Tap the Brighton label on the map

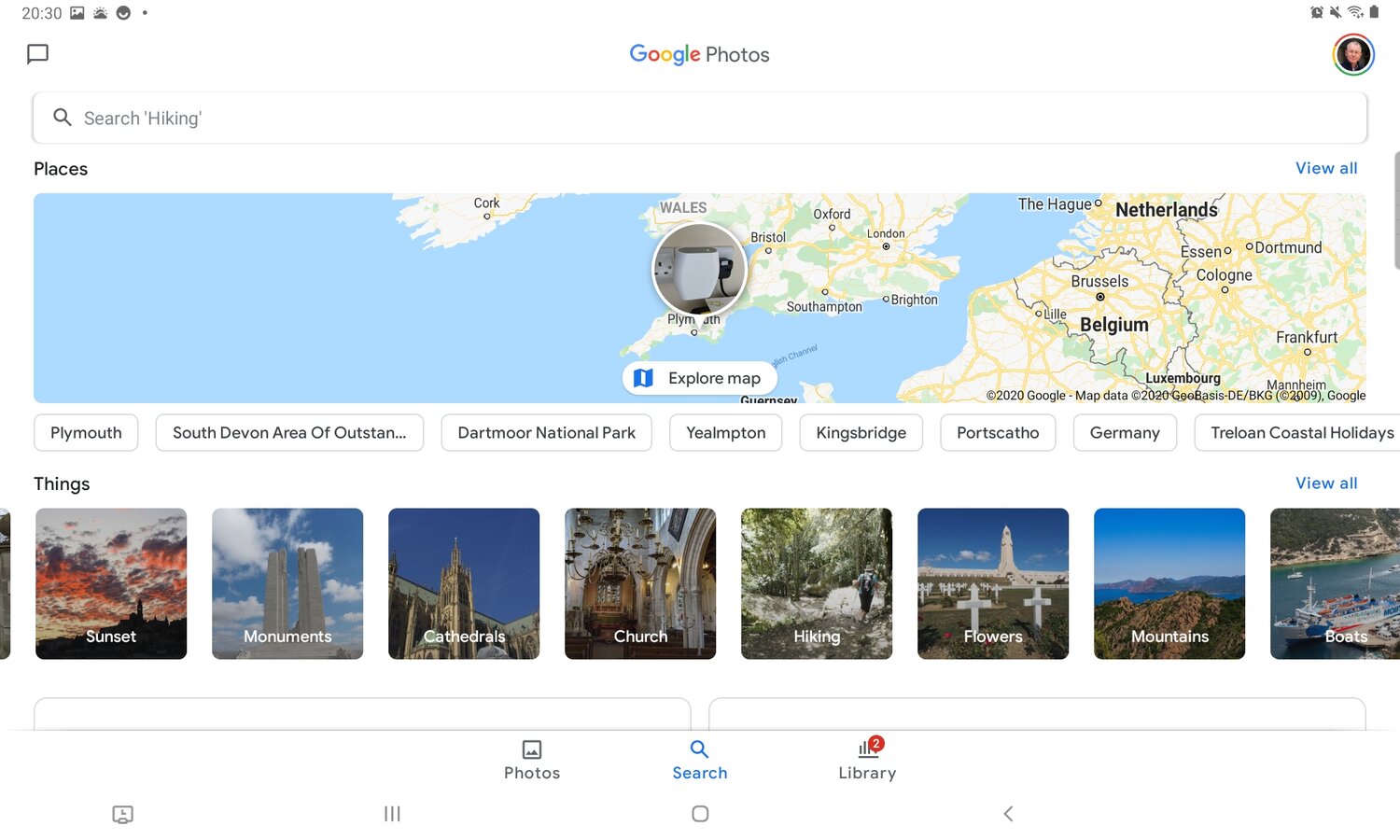pos(914,300)
